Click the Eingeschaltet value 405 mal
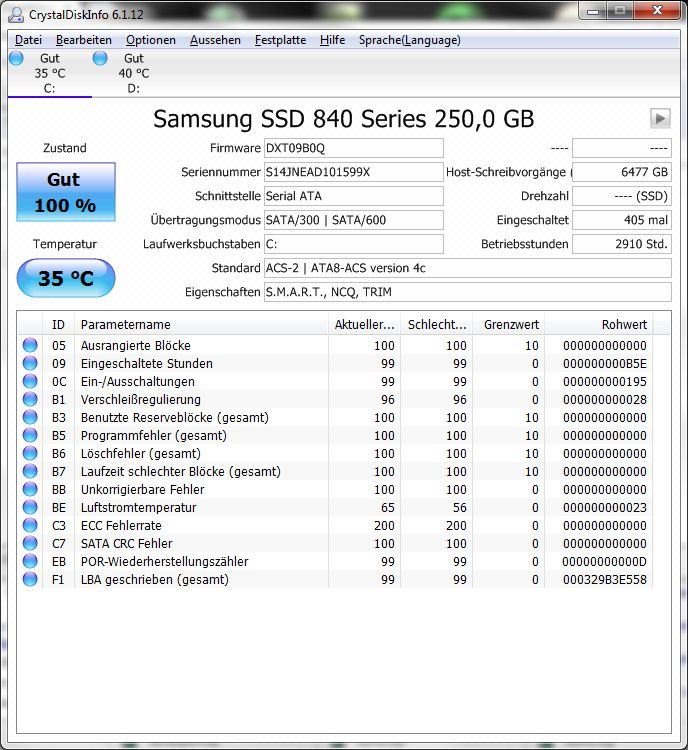Viewport: 688px width, 750px height. (x=621, y=220)
